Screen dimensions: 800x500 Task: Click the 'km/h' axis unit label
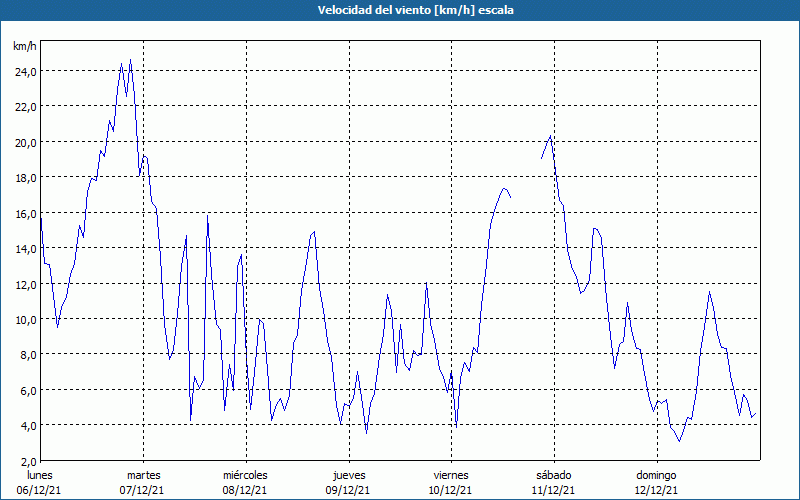point(24,46)
